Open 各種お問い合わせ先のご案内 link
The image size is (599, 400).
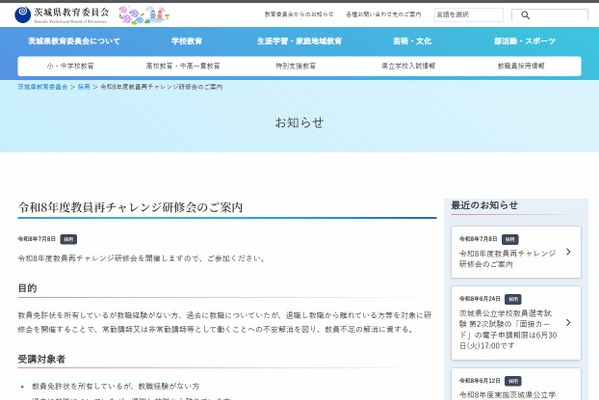pyautogui.click(x=384, y=15)
